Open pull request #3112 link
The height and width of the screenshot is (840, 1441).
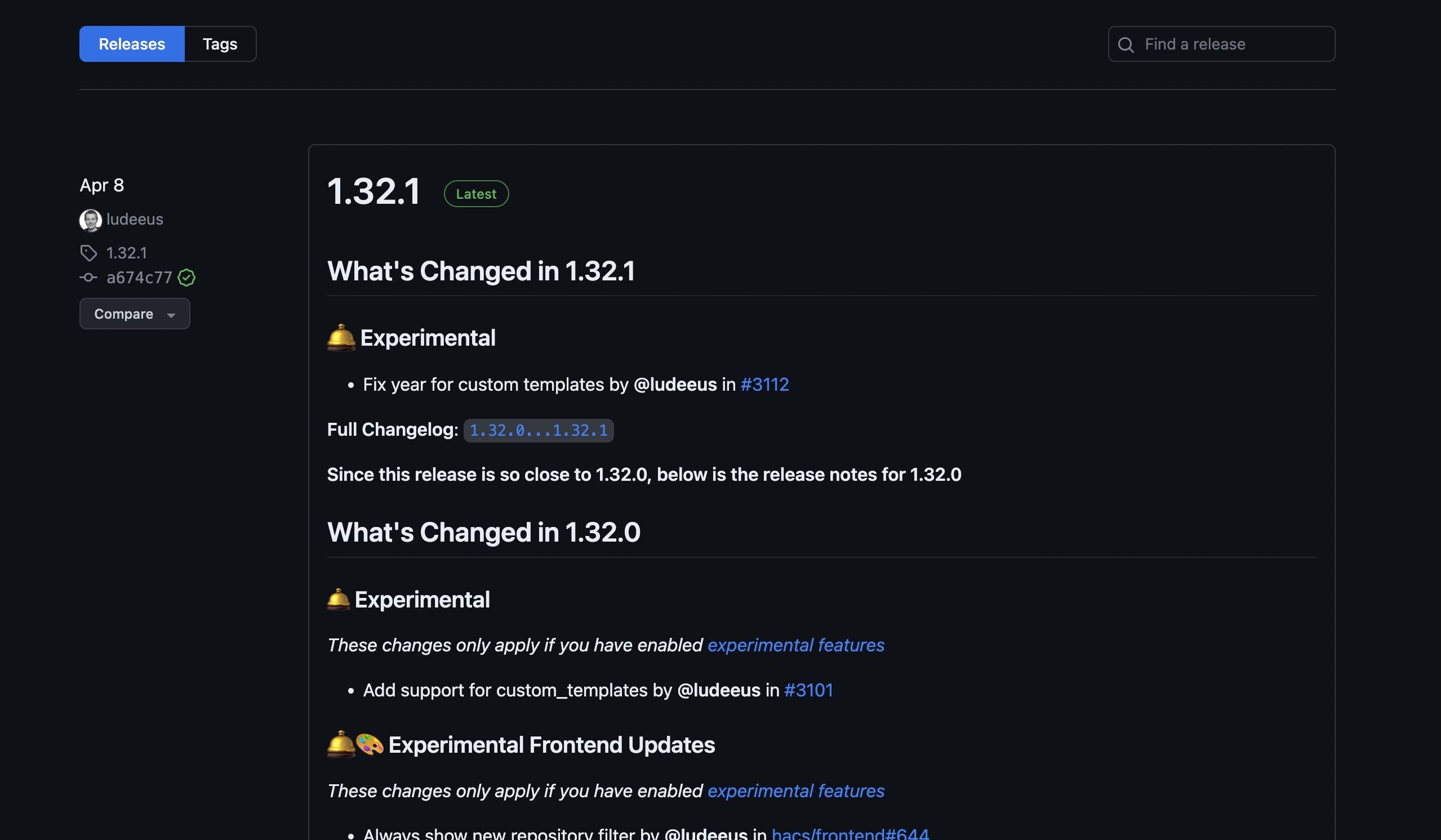click(x=764, y=385)
